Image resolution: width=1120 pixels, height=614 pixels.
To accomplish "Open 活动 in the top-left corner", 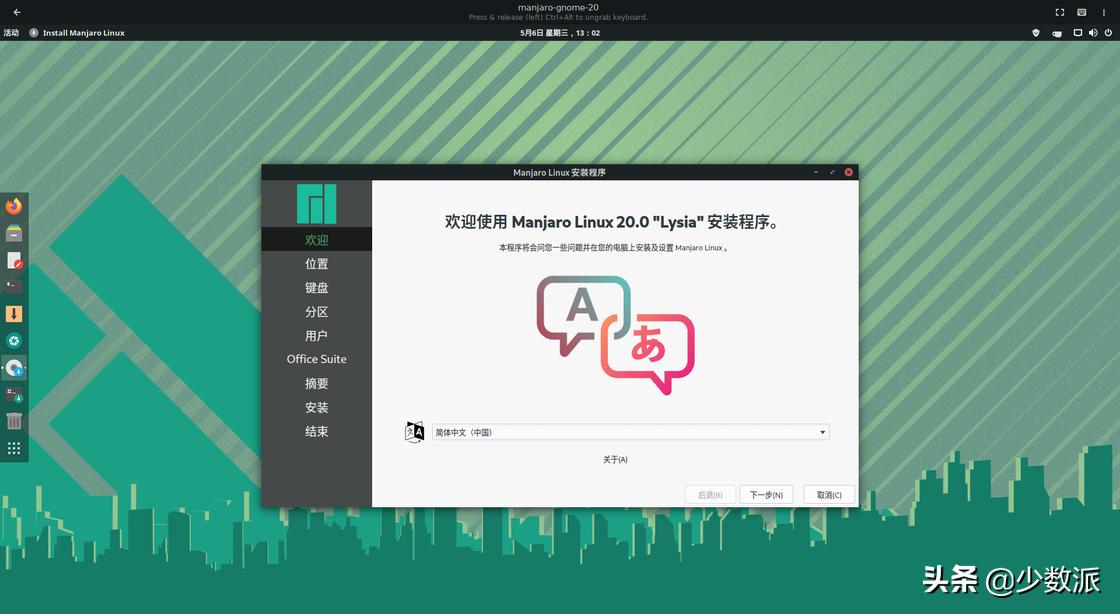I will tap(11, 32).
